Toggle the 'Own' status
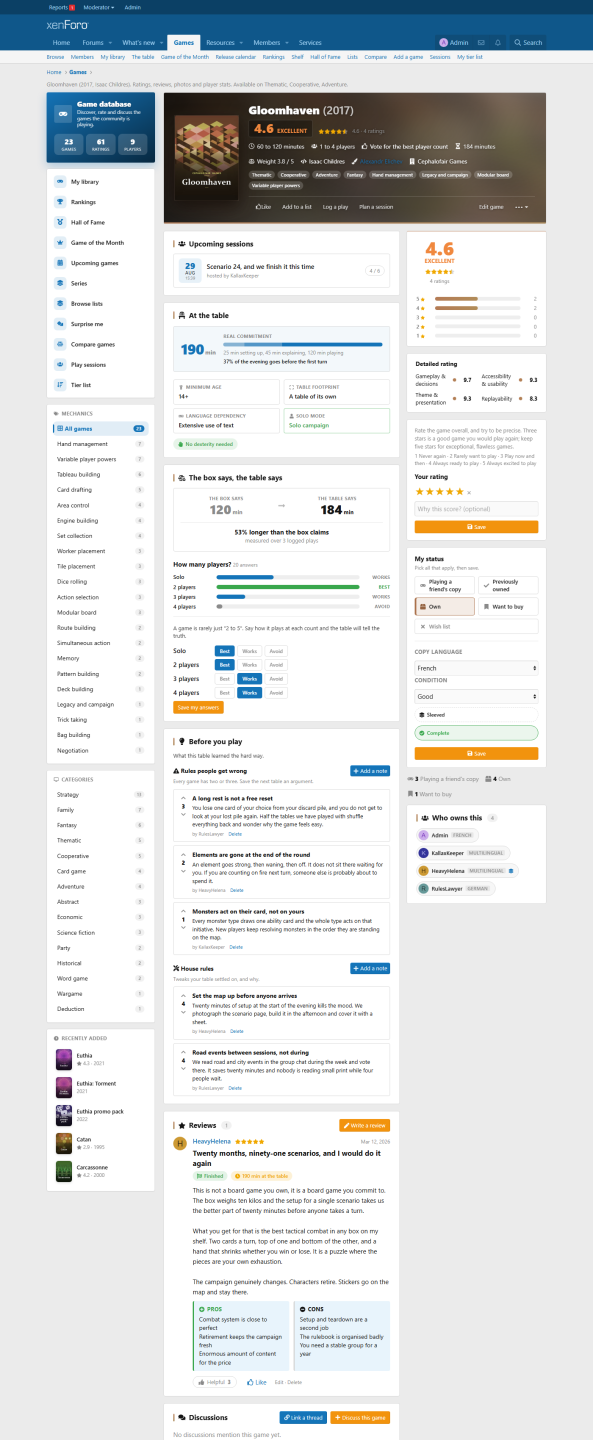 point(444,606)
